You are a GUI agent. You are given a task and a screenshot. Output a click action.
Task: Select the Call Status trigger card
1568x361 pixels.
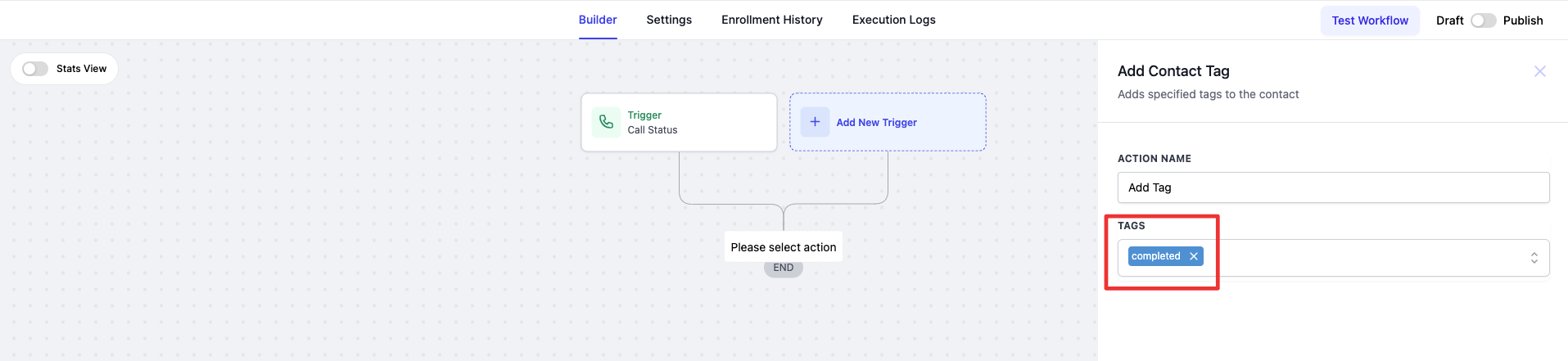679,123
